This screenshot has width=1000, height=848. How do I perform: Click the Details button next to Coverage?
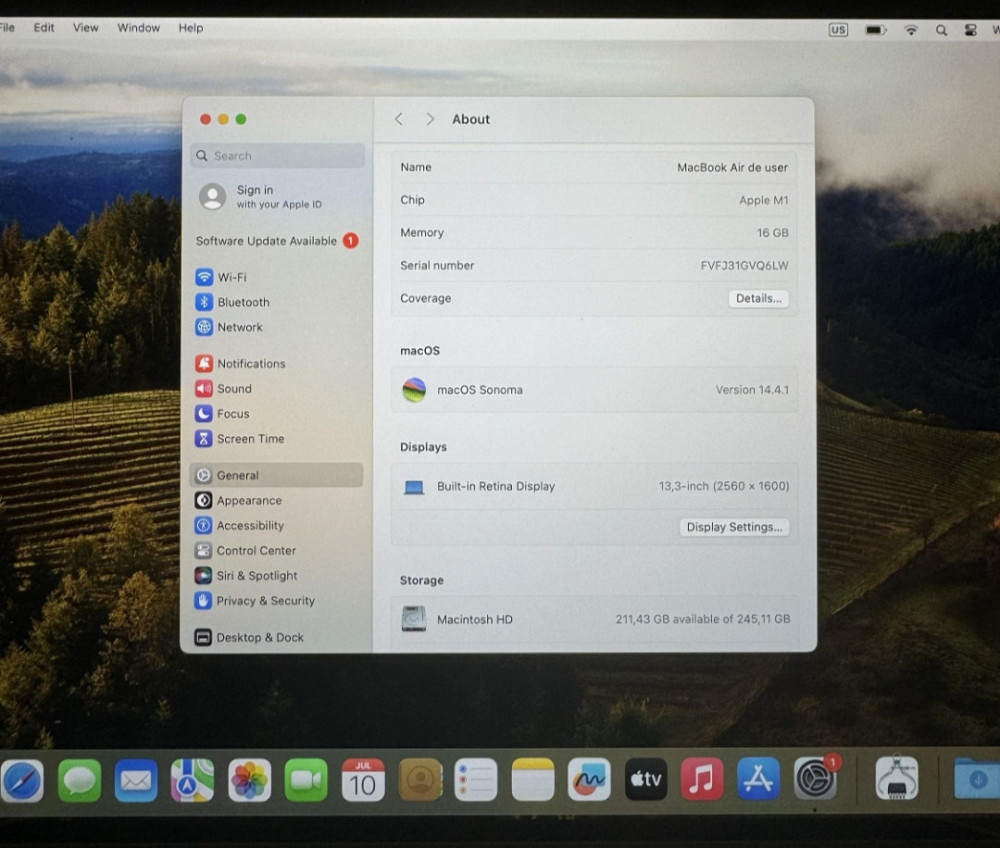coord(758,298)
